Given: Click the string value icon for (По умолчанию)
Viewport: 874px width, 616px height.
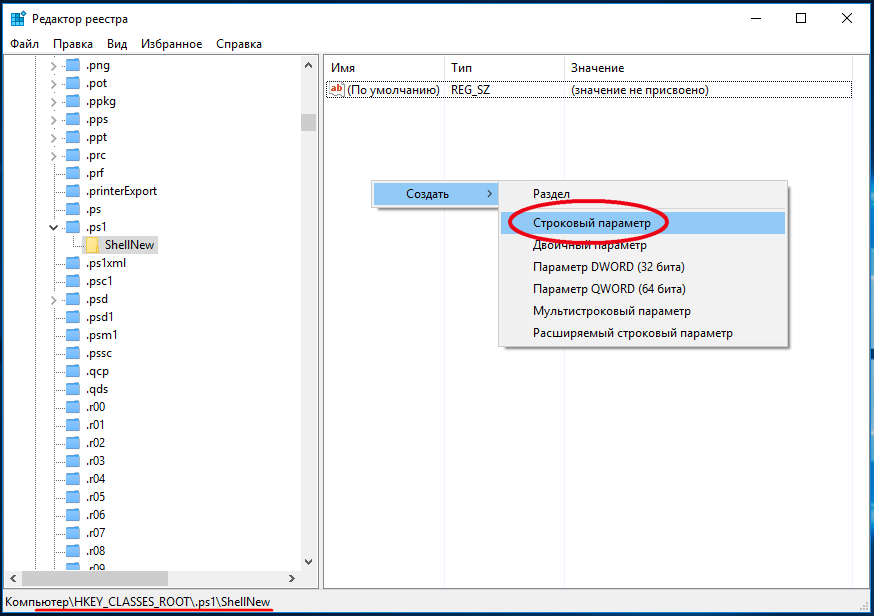Looking at the screenshot, I should pyautogui.click(x=337, y=90).
